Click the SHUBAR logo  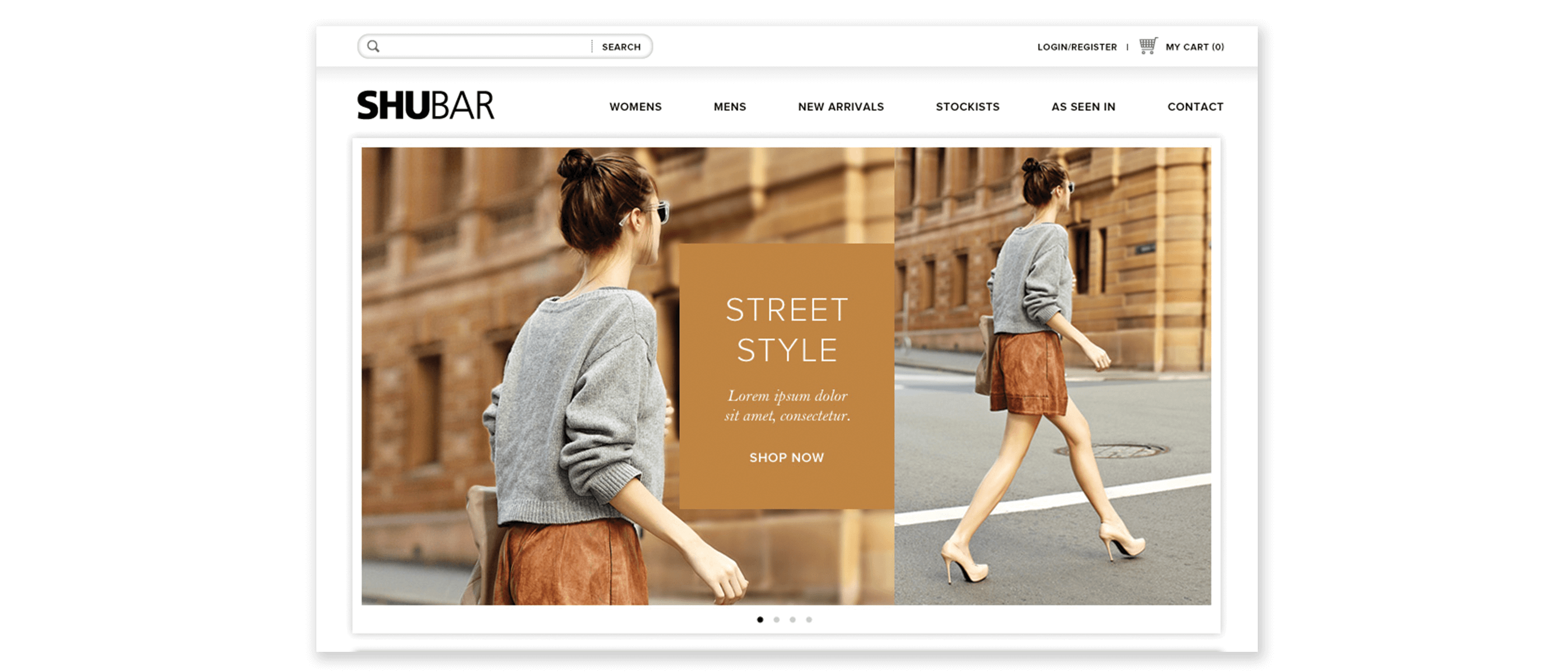pos(426,105)
